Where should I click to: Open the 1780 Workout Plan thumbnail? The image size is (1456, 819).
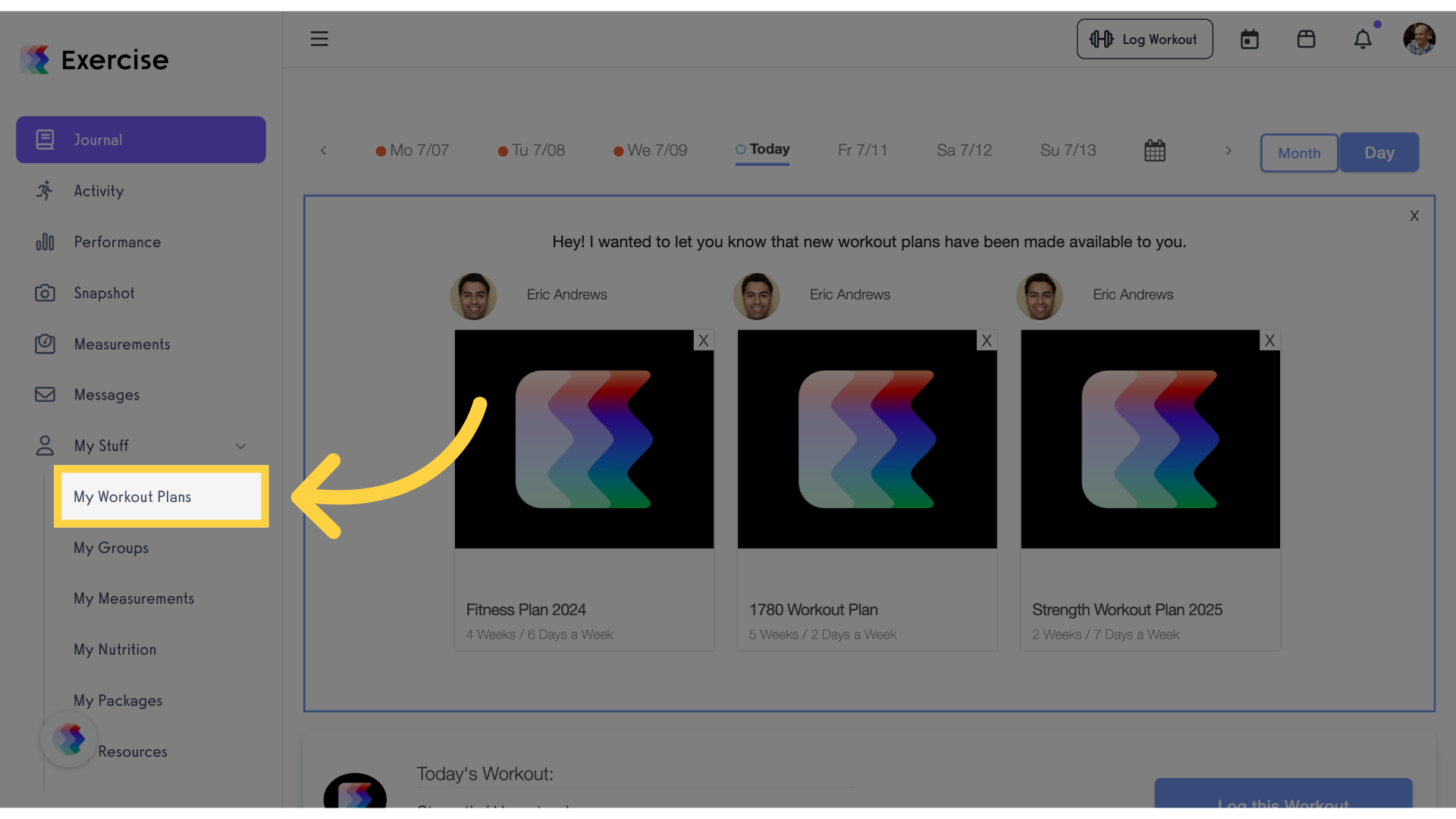pyautogui.click(x=867, y=439)
